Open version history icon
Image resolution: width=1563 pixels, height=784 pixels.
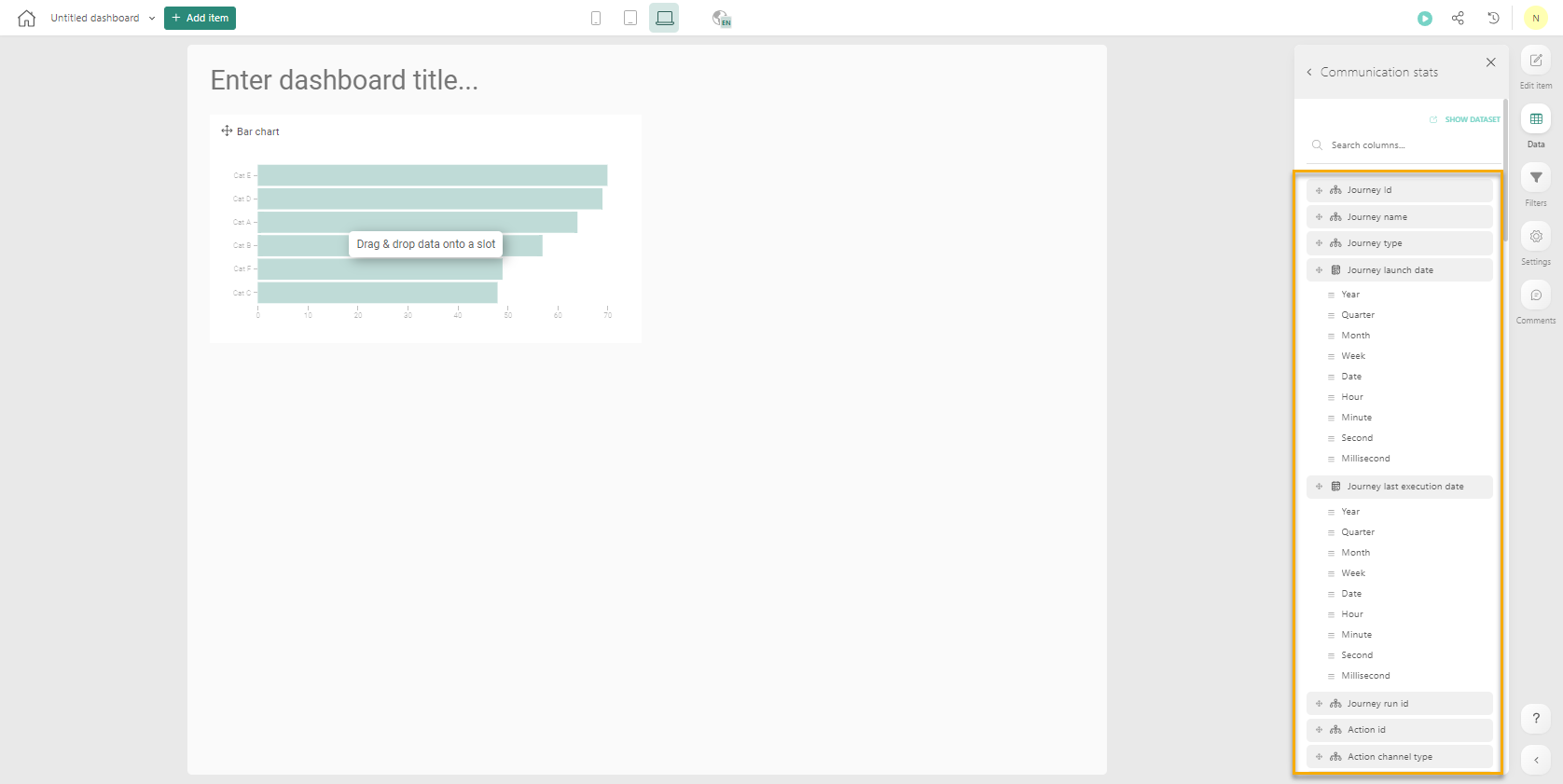coord(1493,19)
